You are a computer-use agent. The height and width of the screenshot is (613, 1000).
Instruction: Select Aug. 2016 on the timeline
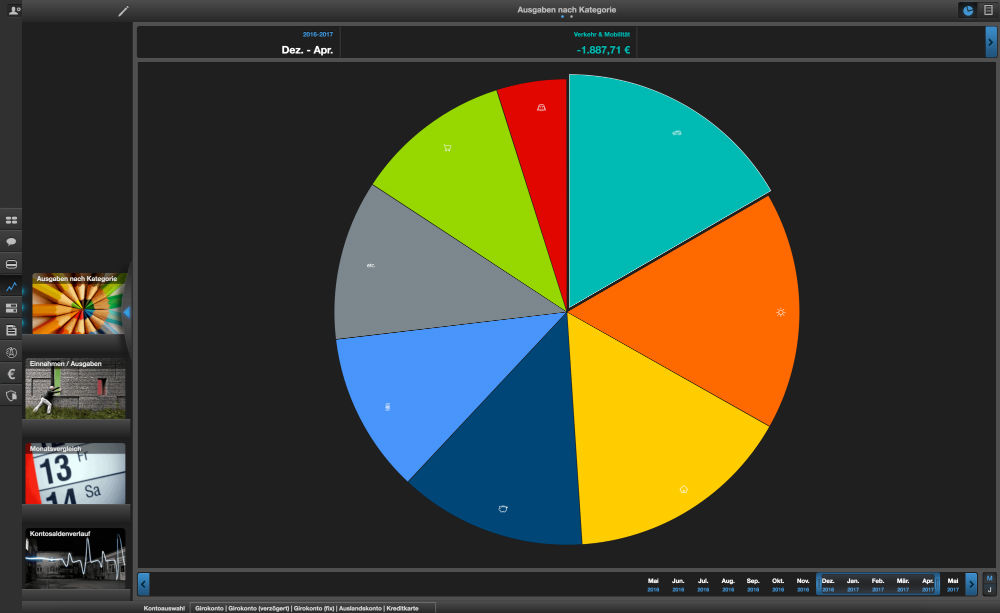pos(728,585)
